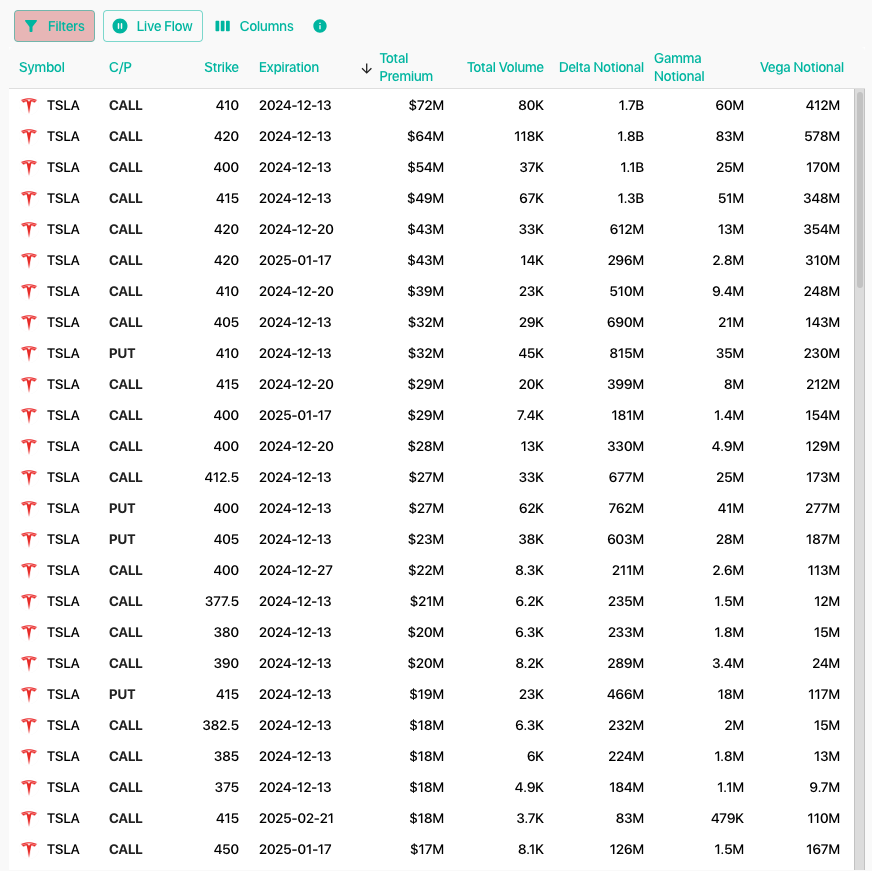Click Tesla logo in 412.5 strike row
872x871 pixels.
click(x=29, y=477)
